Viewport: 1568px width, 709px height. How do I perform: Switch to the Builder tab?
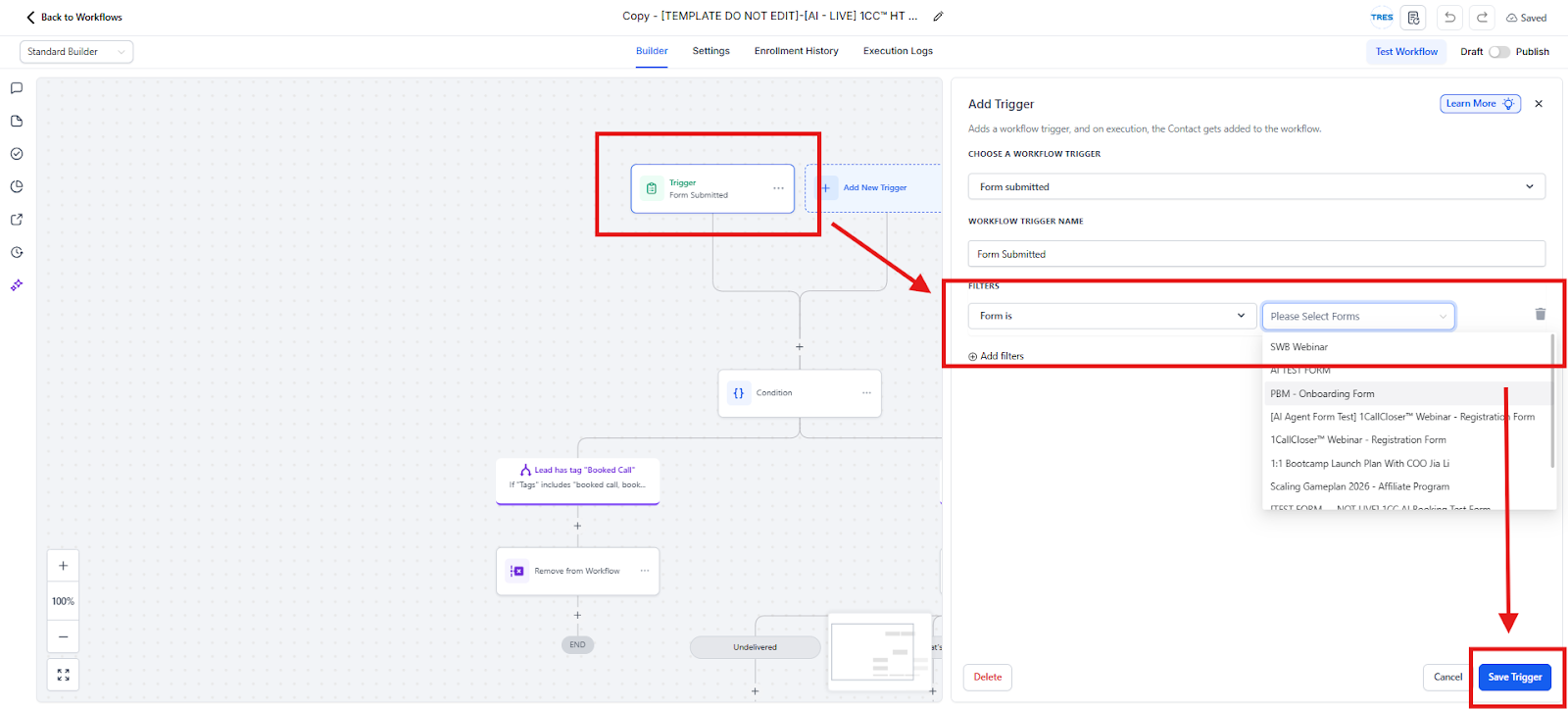(x=652, y=51)
